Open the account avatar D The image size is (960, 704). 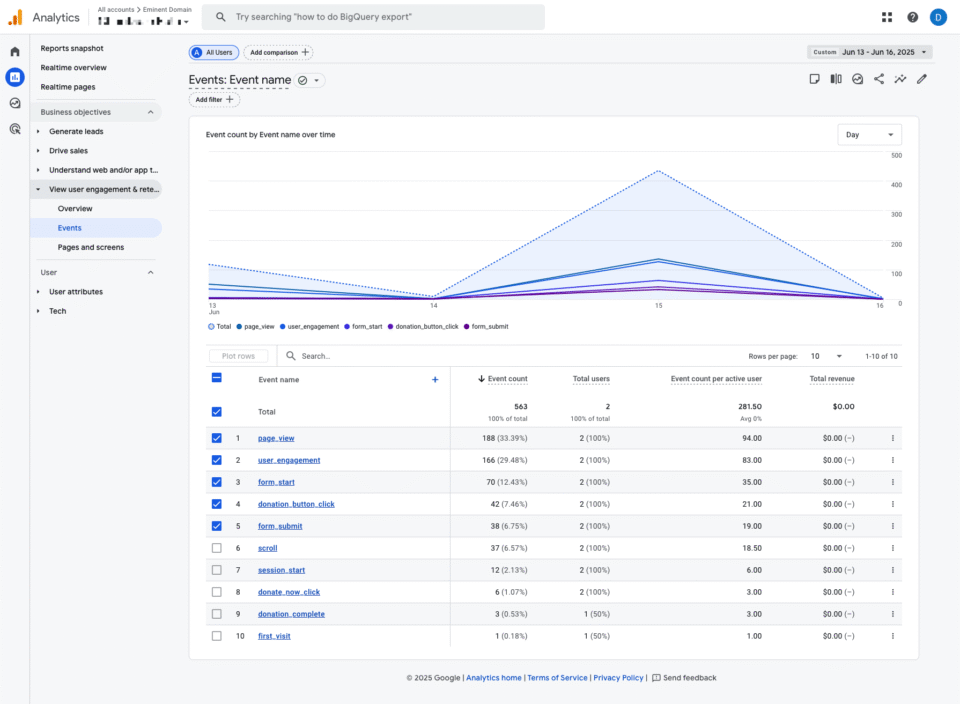tap(938, 17)
